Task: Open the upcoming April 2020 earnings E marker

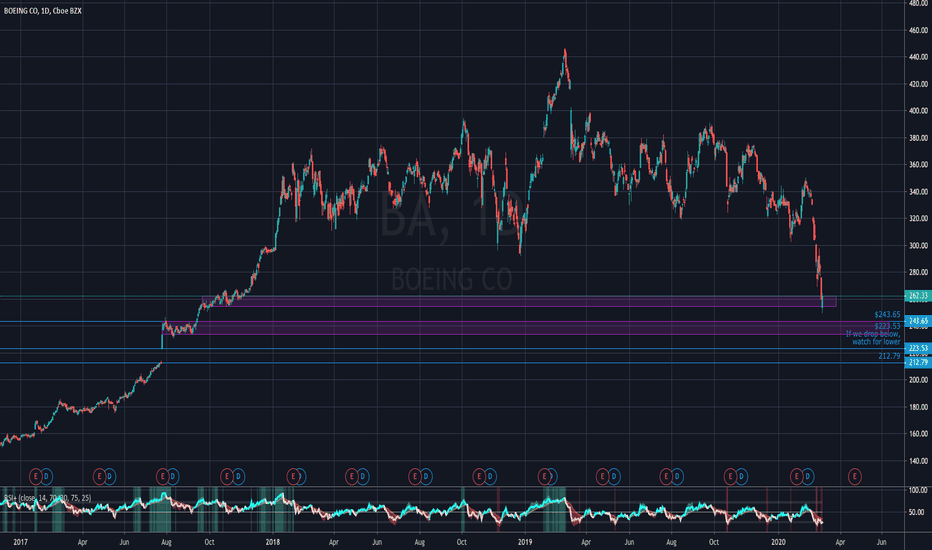Action: (x=855, y=476)
